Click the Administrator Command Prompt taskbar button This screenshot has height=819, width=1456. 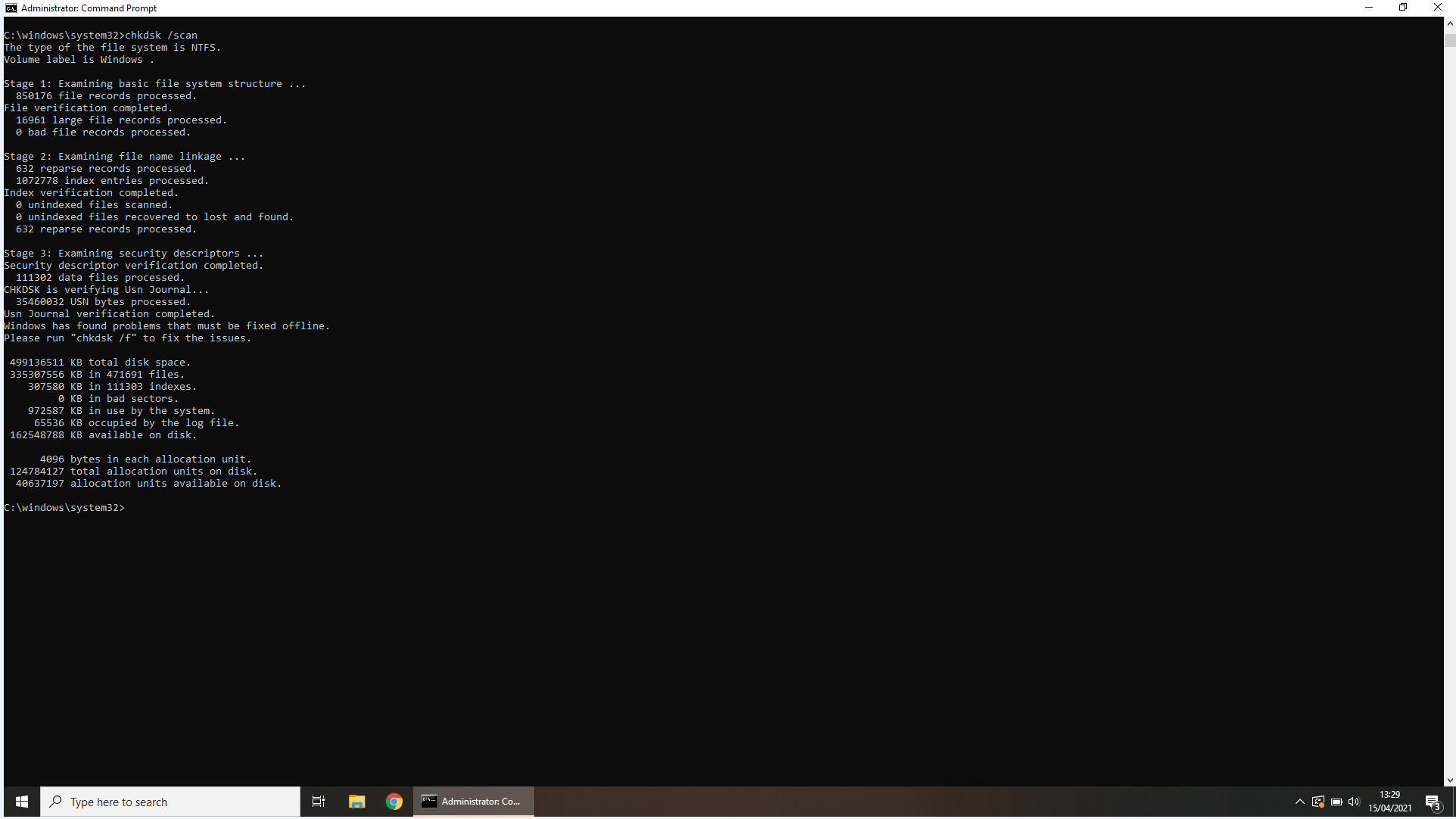coord(473,802)
